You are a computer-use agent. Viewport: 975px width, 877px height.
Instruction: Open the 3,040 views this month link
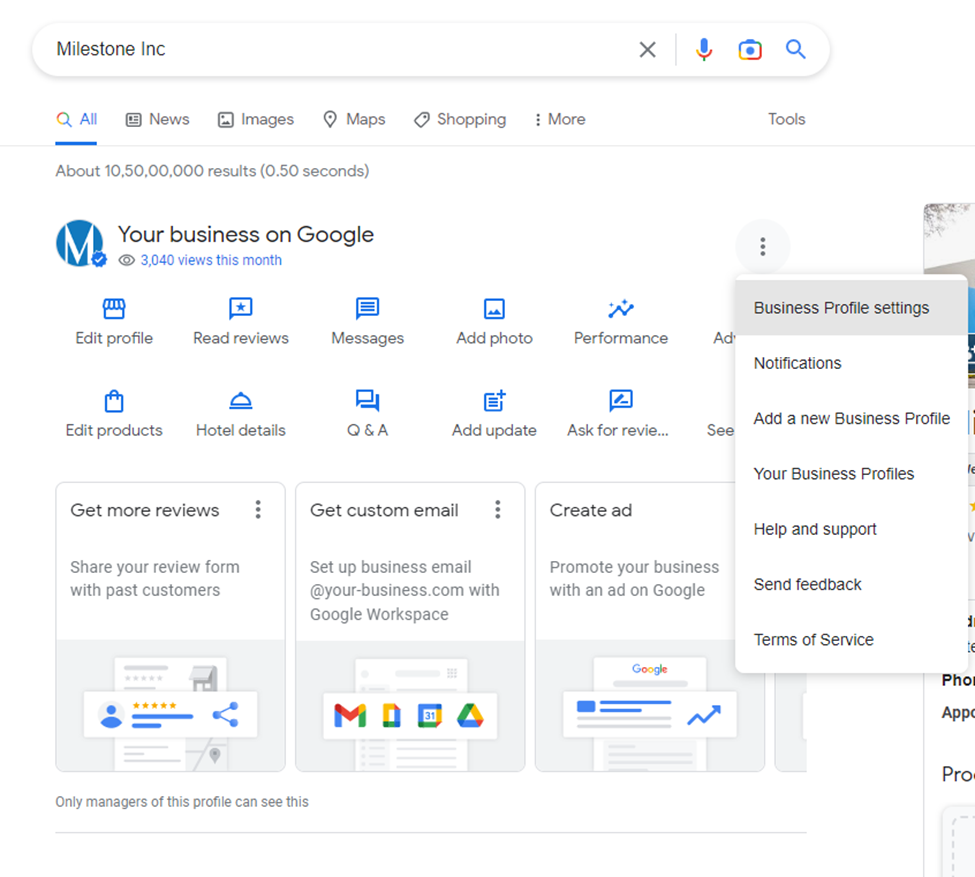[x=211, y=260]
